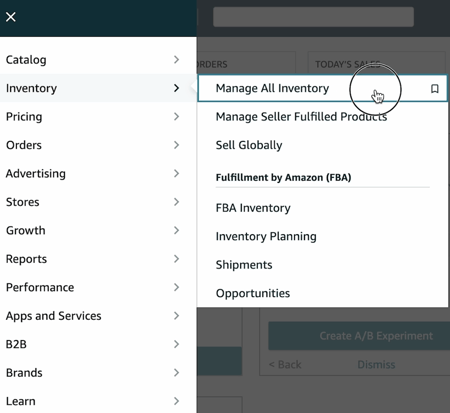Open Inventory Planning link
The image size is (450, 413).
(x=266, y=236)
